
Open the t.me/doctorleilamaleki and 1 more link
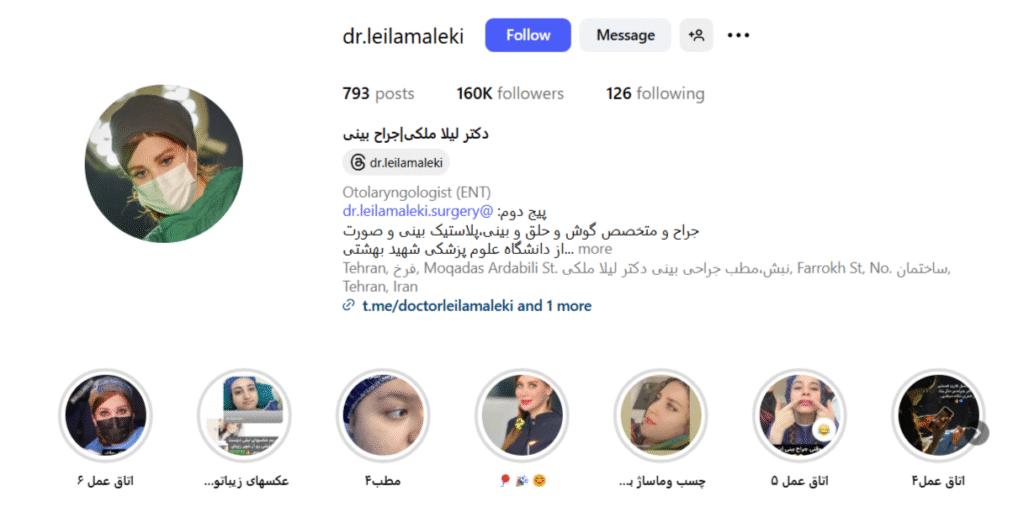click(x=477, y=306)
